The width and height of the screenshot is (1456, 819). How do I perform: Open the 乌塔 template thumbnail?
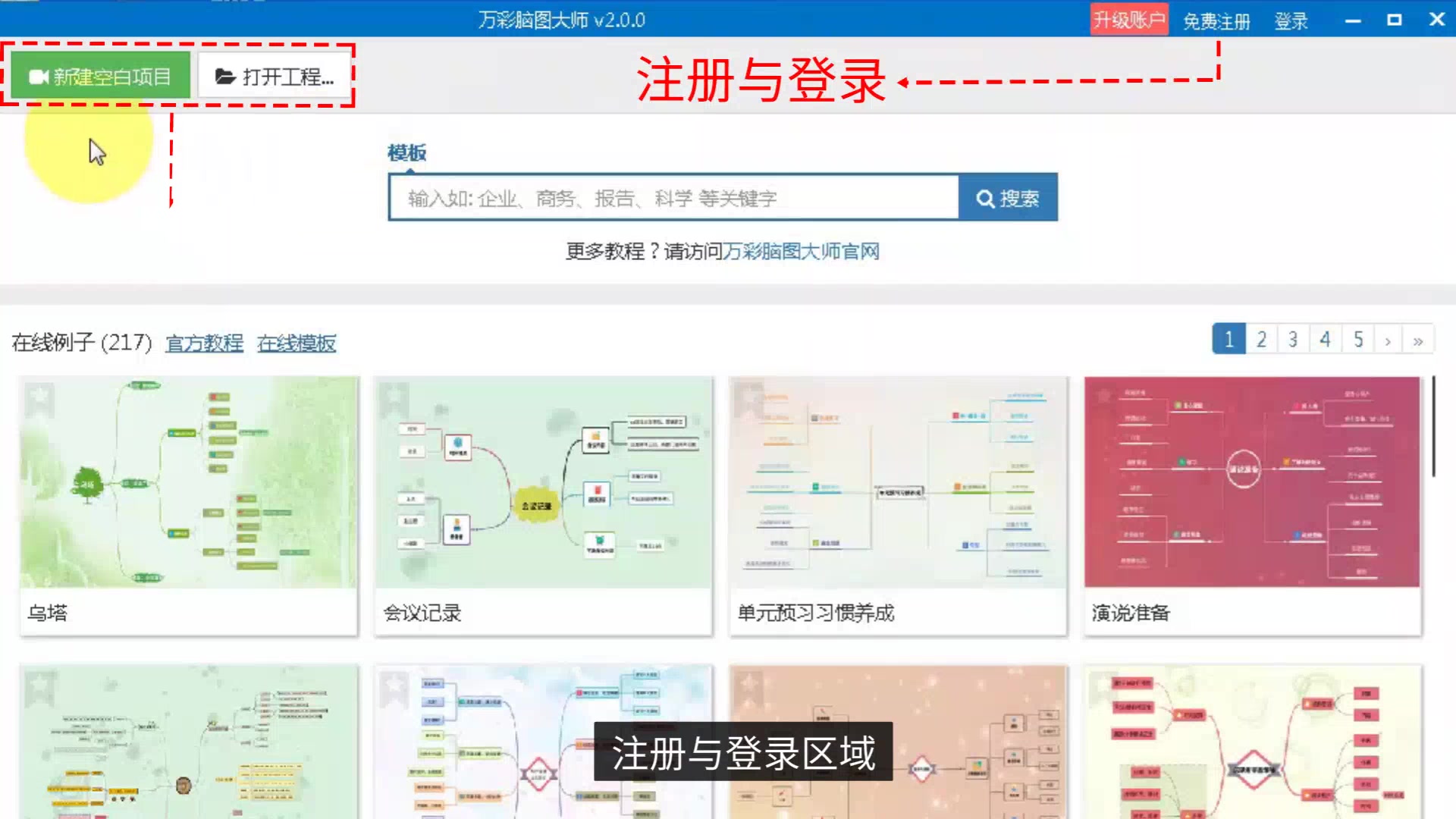(x=188, y=482)
